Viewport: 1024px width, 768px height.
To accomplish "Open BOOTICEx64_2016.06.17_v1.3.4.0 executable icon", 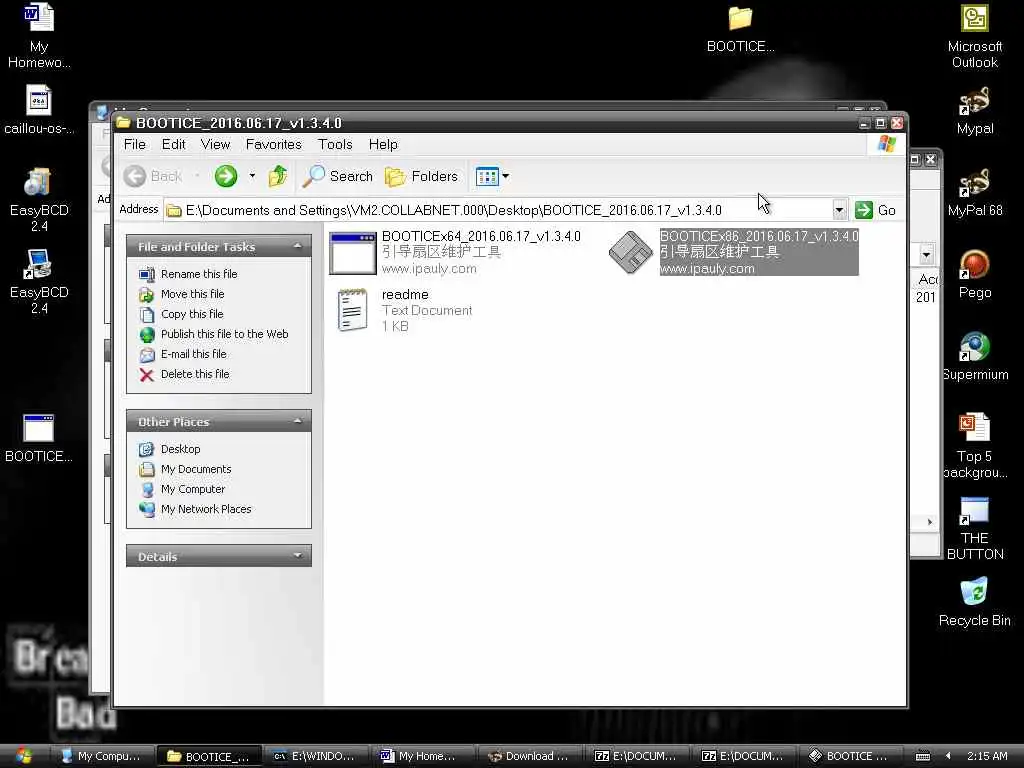I will coord(353,253).
